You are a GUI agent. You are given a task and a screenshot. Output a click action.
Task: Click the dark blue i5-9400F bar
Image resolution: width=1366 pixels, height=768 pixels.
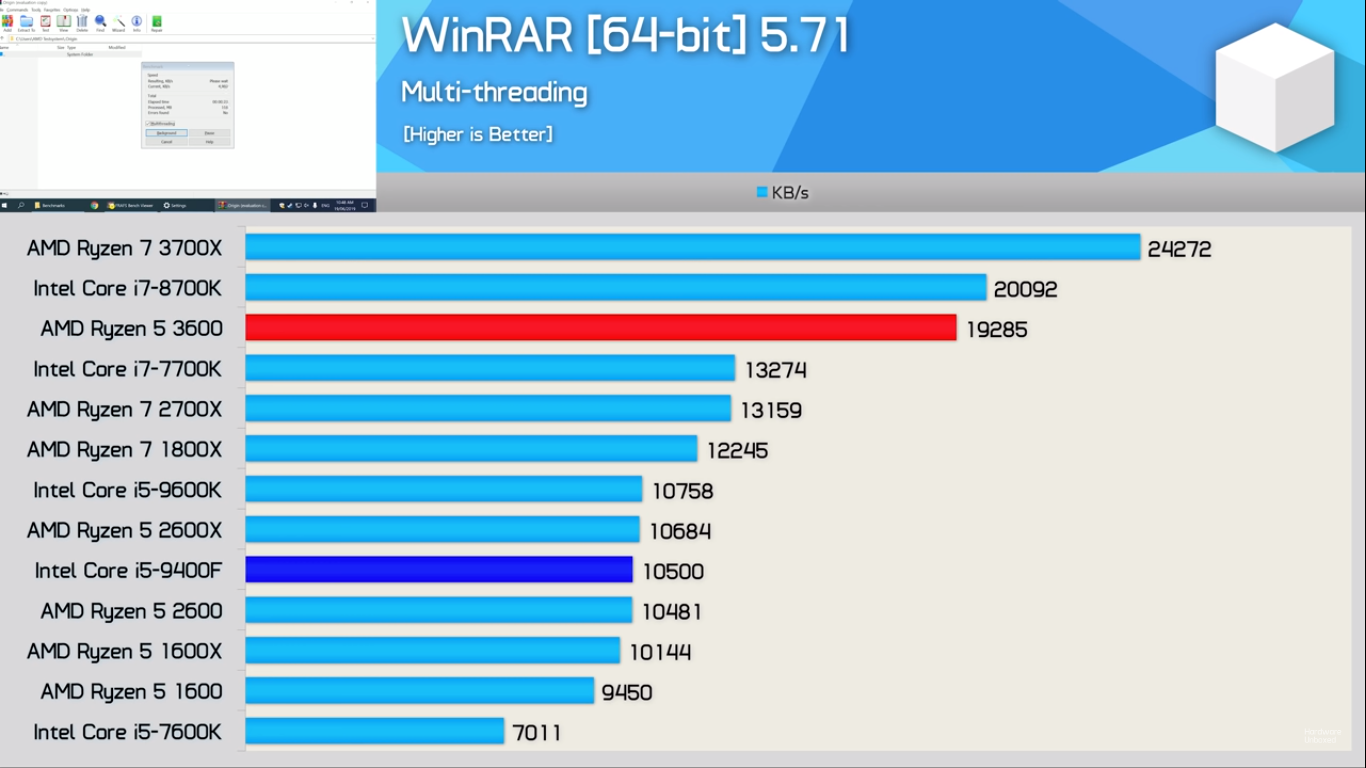(439, 570)
